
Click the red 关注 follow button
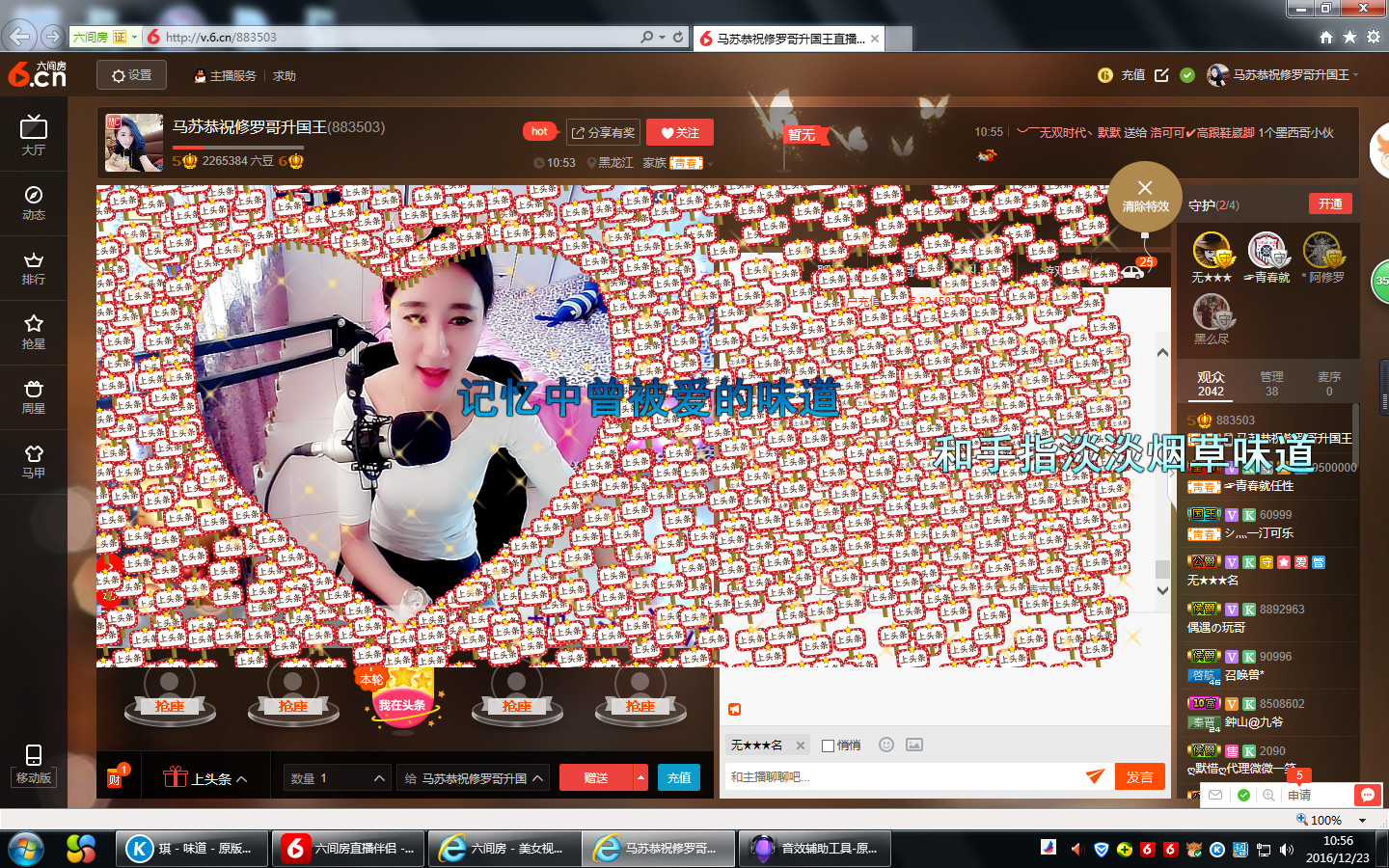click(679, 132)
